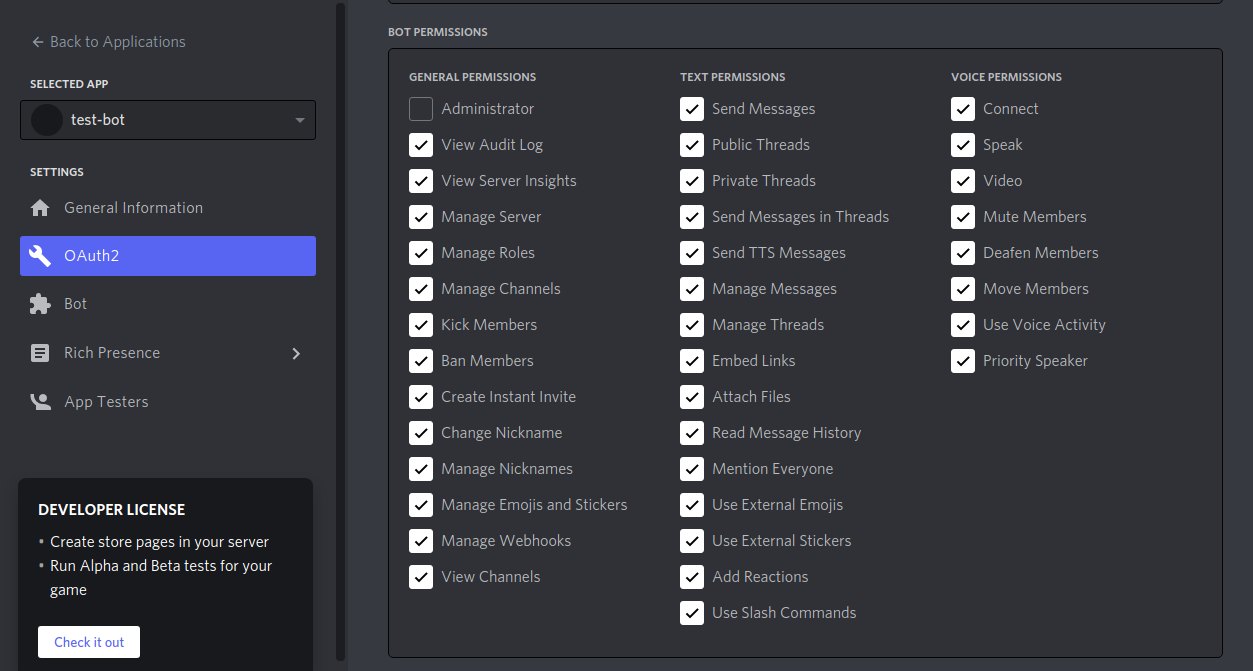Toggle Add Reactions checkbox
The width and height of the screenshot is (1253, 671).
click(692, 577)
